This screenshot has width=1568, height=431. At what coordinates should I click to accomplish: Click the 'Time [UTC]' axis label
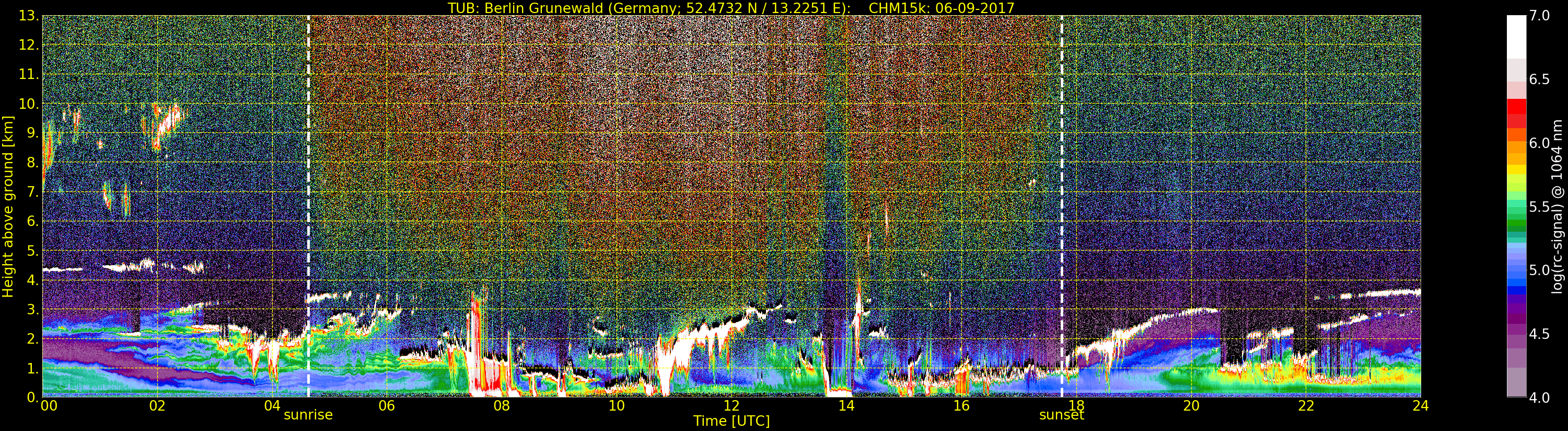point(731,421)
